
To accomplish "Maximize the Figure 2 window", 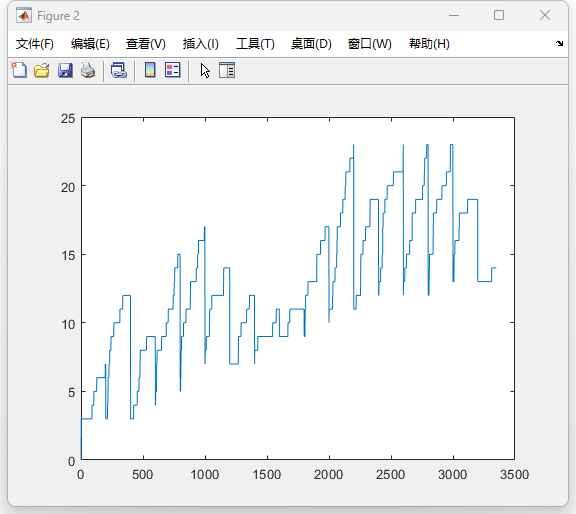I will 499,15.
